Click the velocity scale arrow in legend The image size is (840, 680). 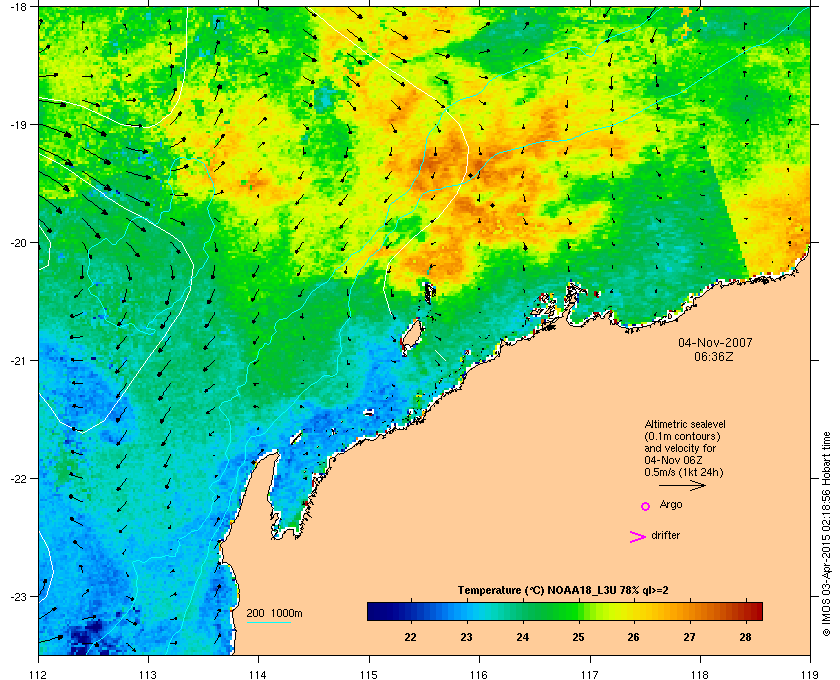click(x=682, y=485)
